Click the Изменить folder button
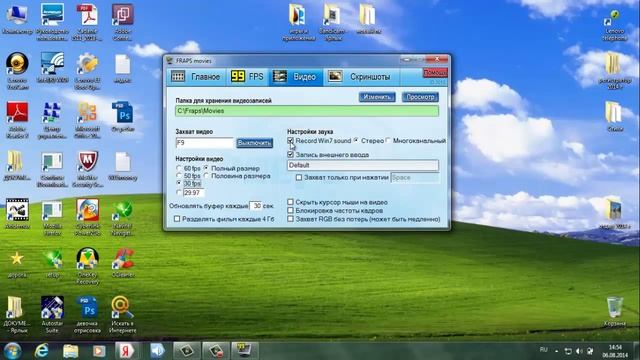The width and height of the screenshot is (640, 360). coord(377,97)
